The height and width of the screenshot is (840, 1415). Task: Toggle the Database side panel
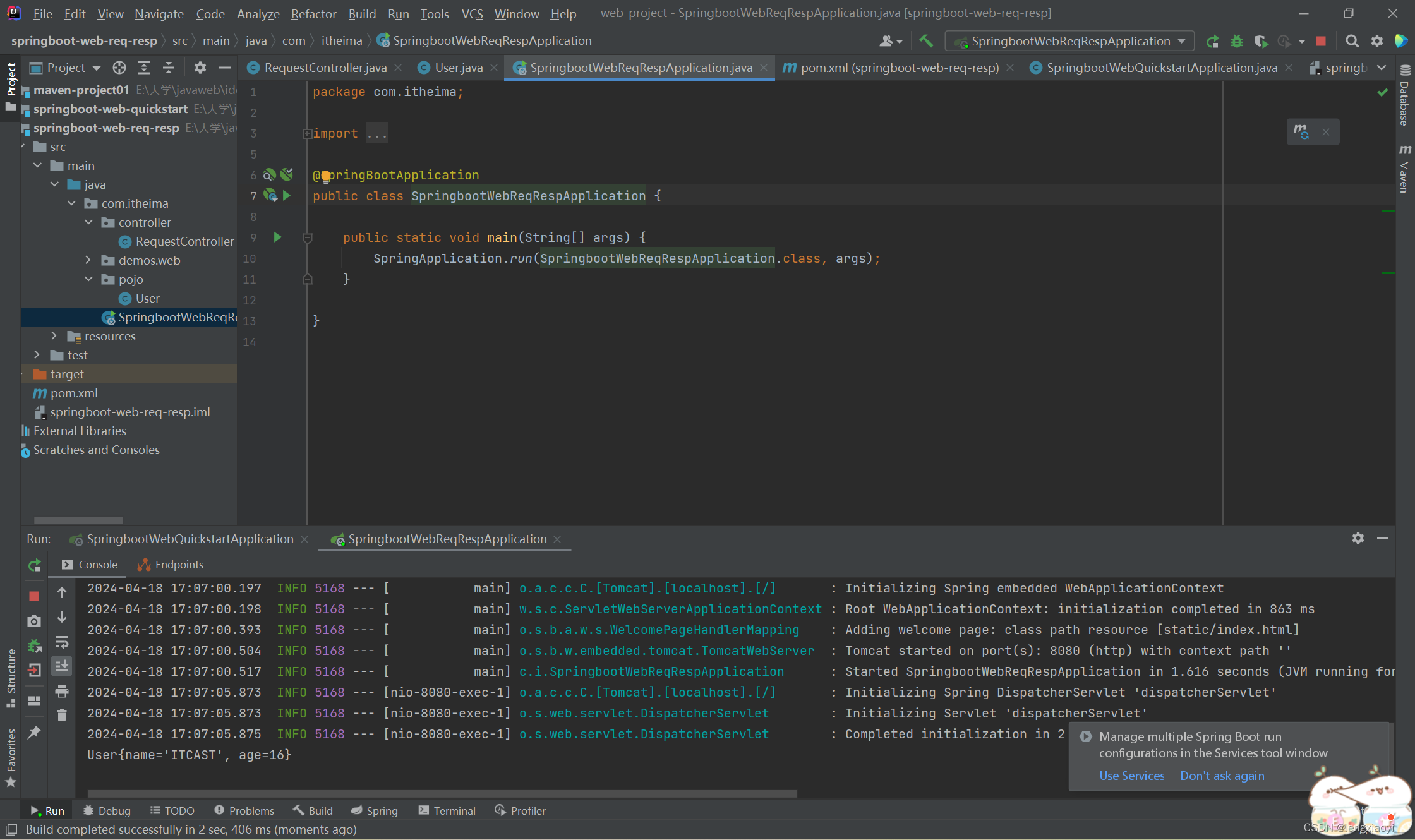coord(1405,96)
